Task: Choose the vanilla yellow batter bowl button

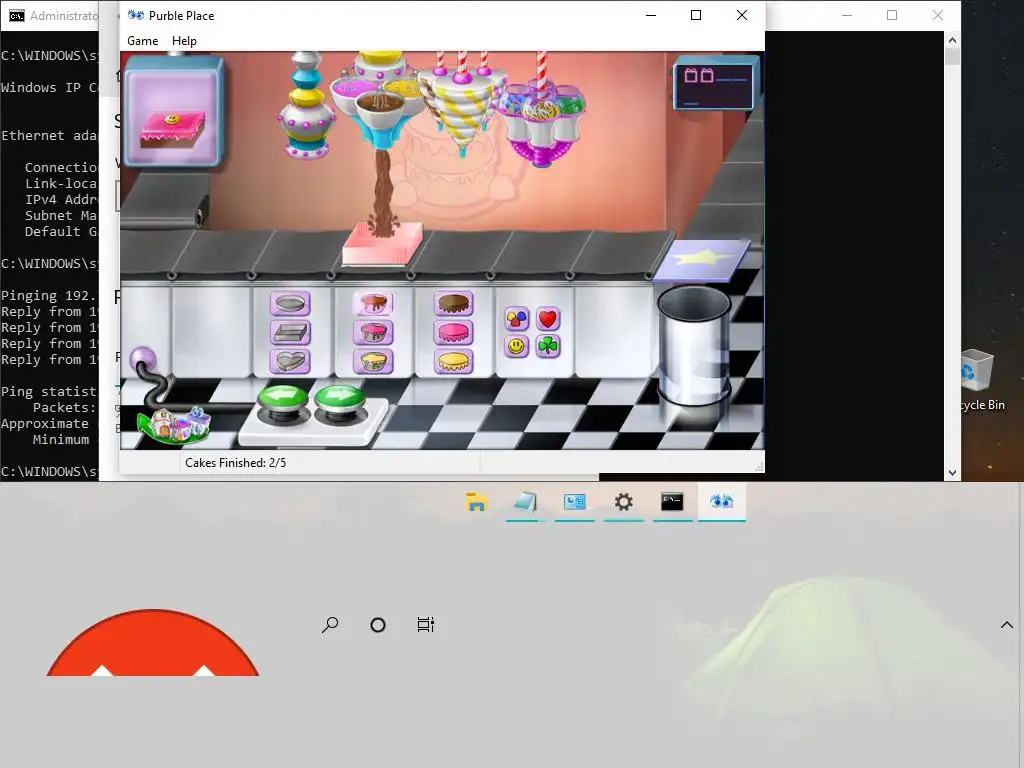Action: [x=373, y=360]
